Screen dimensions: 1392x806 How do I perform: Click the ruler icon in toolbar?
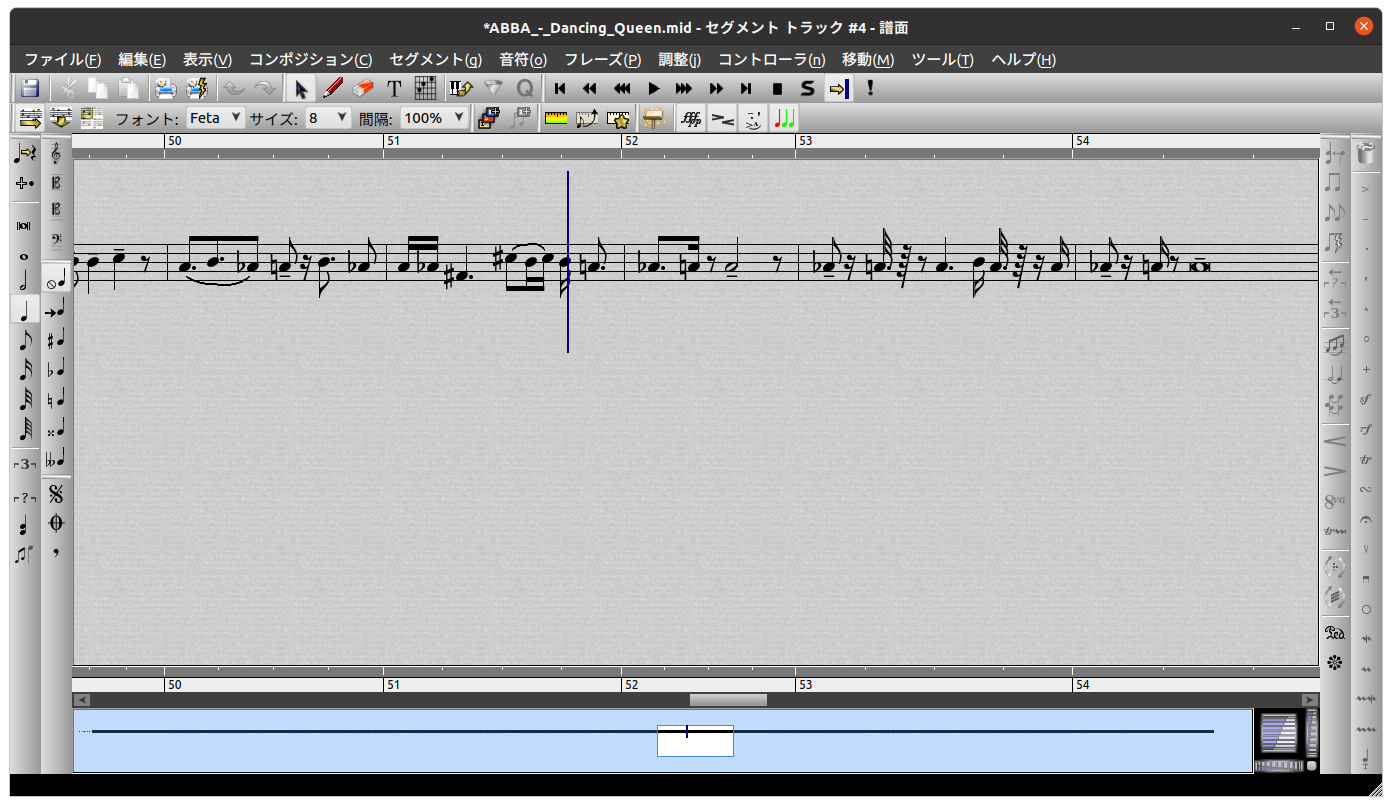tap(556, 118)
